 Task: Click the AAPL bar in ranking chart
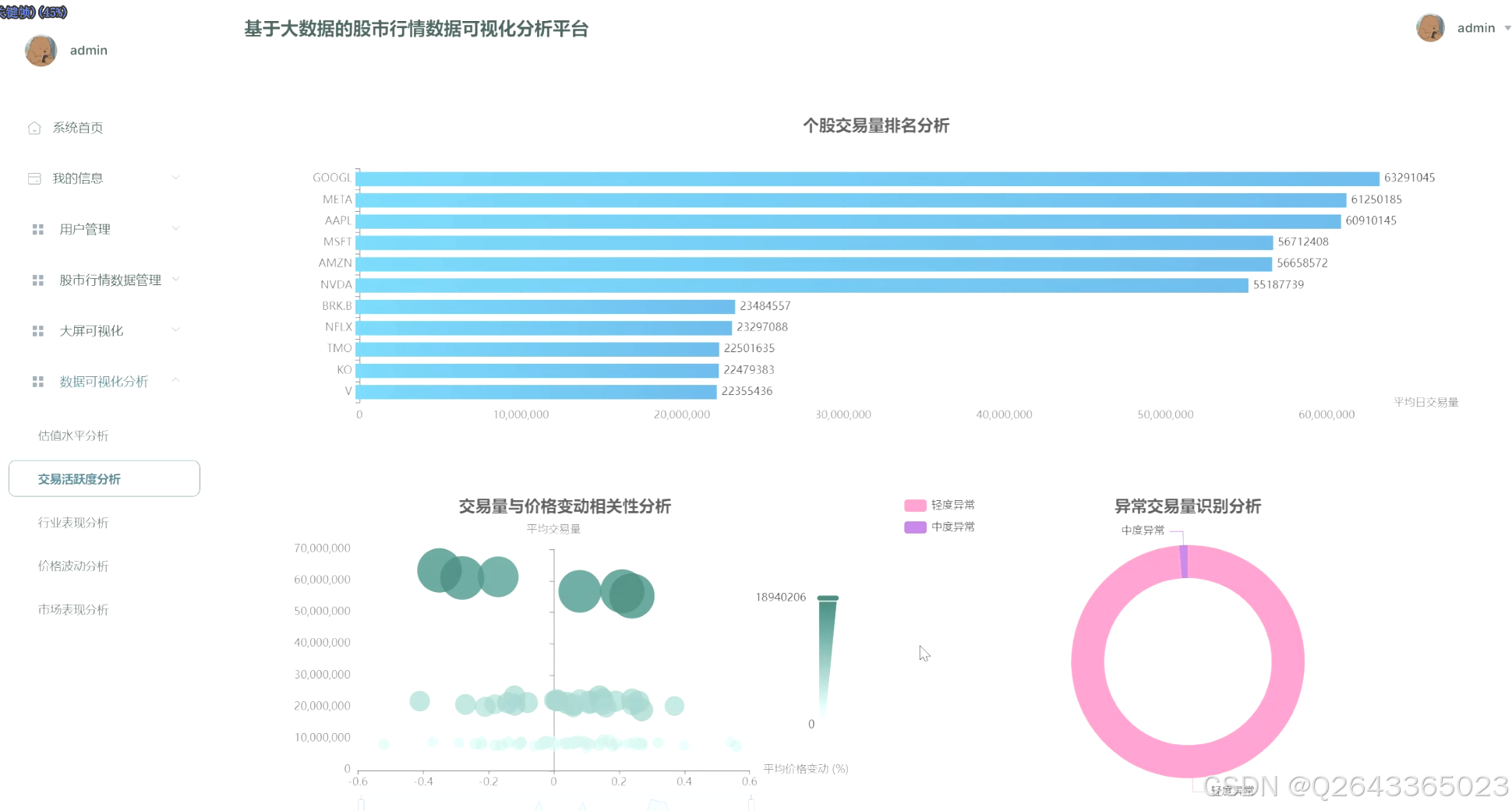click(849, 221)
